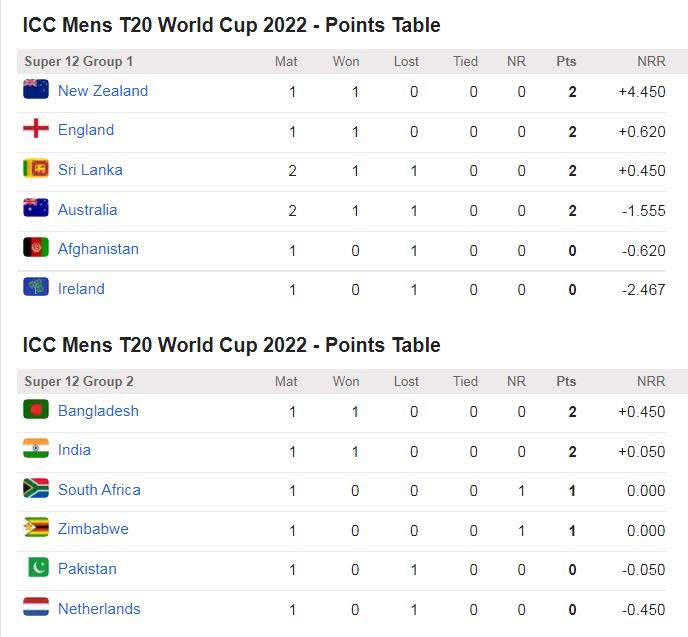Click the New Zealand flag icon
Screen dimensions: 688x637
tap(36, 90)
